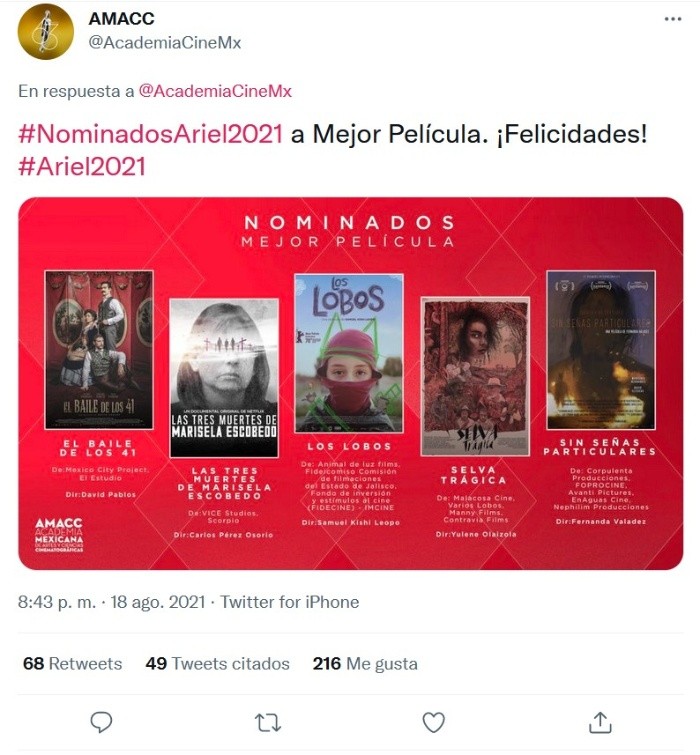Screen dimensions: 700x755
Task: Open the tweet timestamp 8:43 p. m.
Action: [x=57, y=602]
